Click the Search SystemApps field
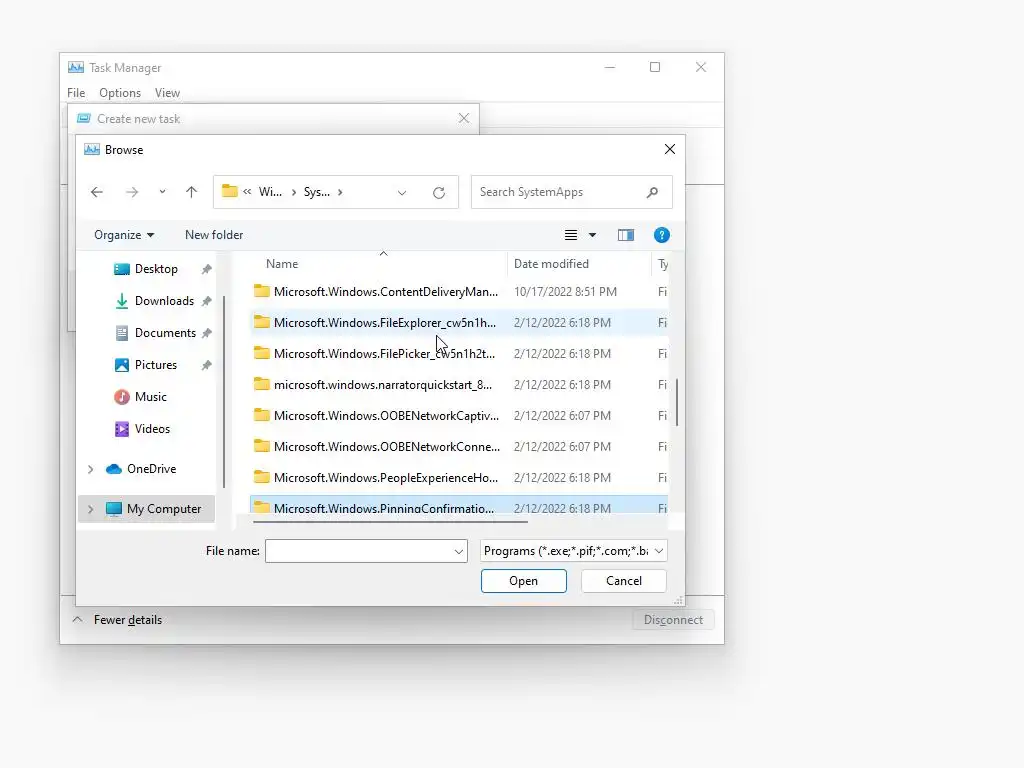This screenshot has width=1024, height=768. (x=571, y=192)
